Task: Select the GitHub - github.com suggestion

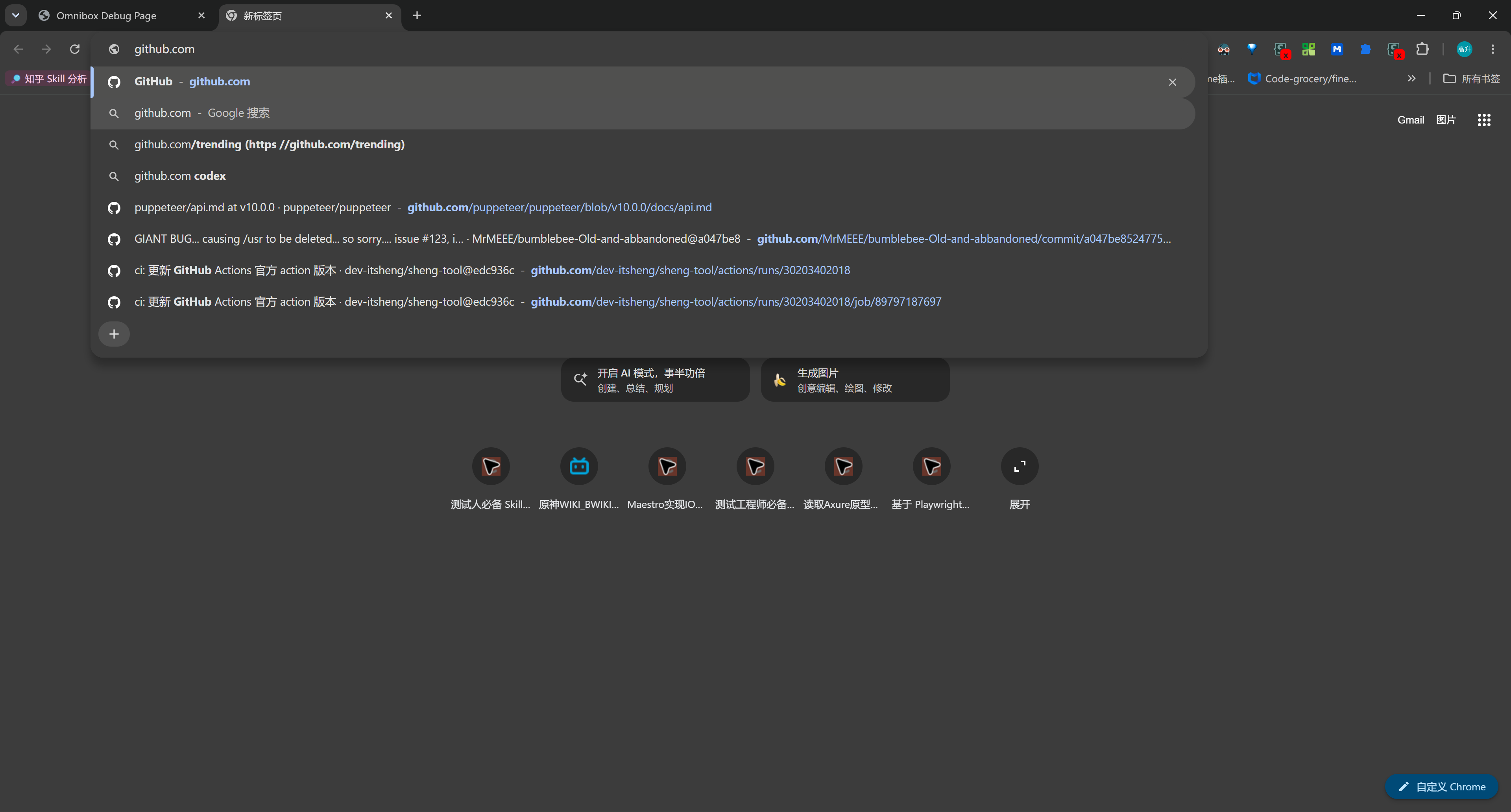Action: coord(643,81)
